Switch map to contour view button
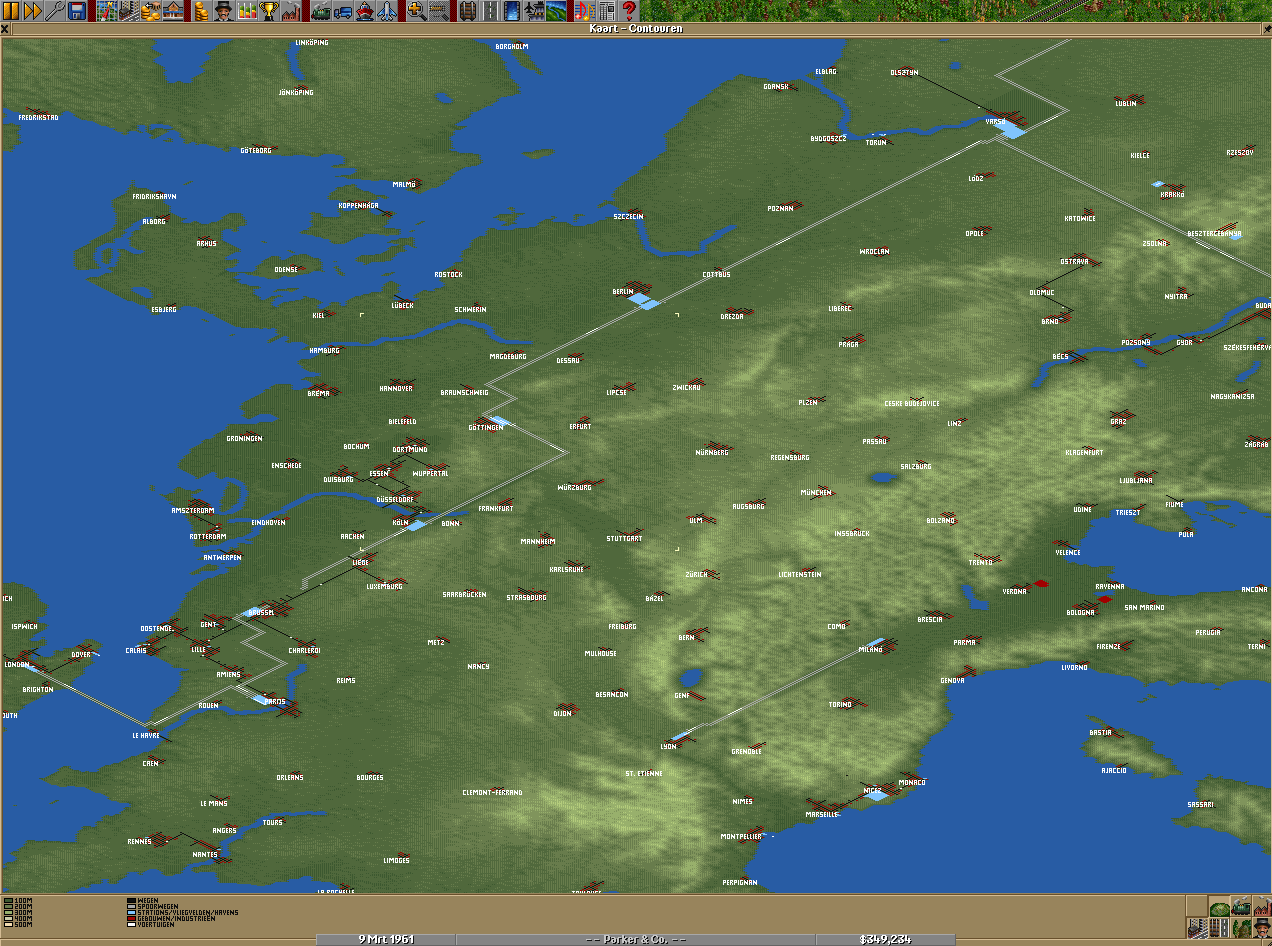Viewport: 1272px width, 946px height. click(x=1219, y=906)
